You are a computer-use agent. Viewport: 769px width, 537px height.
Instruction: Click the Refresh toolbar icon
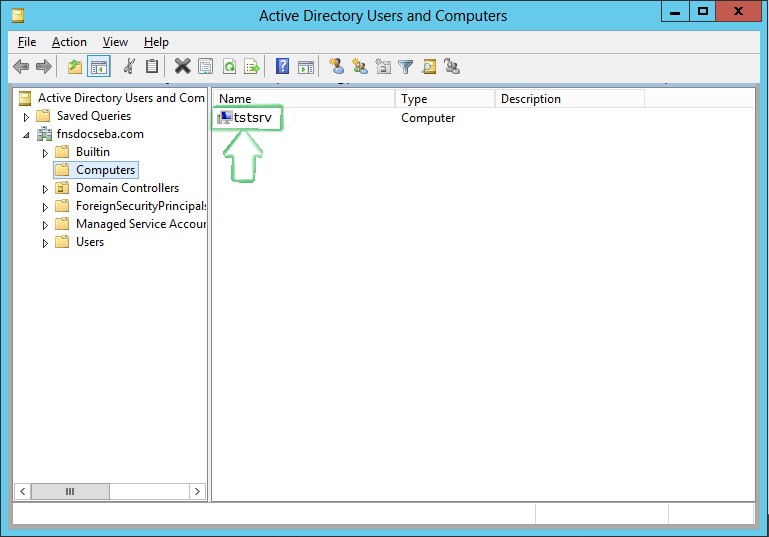[229, 67]
